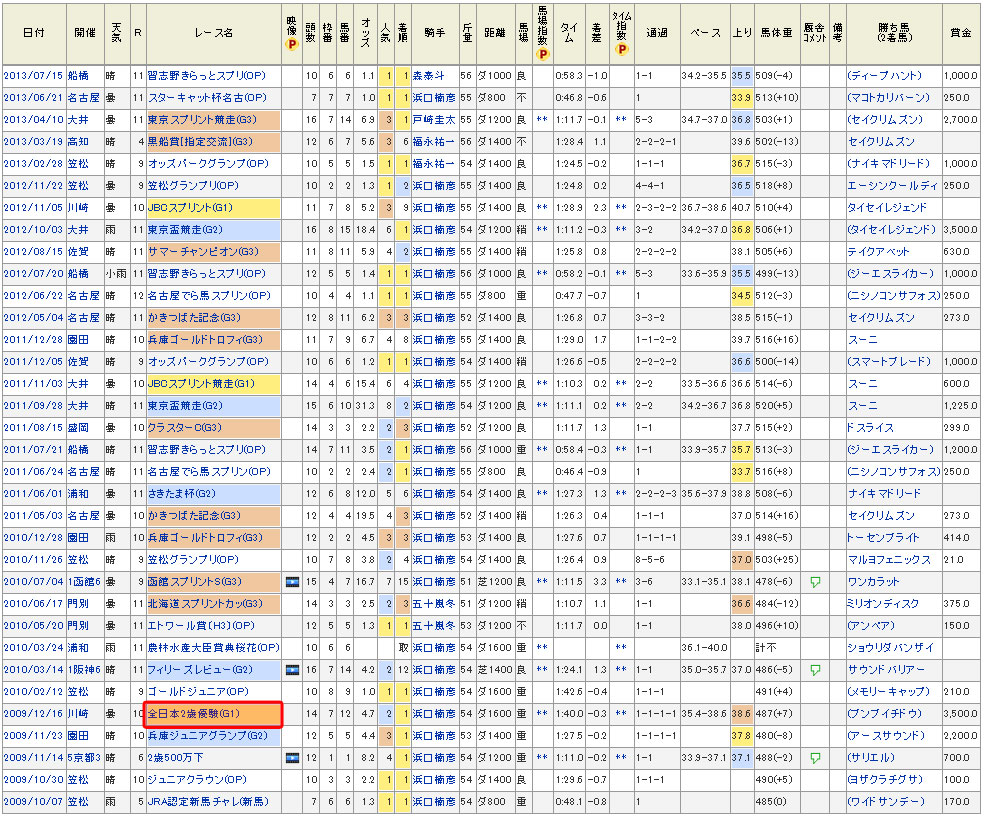Open race 東京盃競走(G2) from 2012/10/03

(x=185, y=230)
